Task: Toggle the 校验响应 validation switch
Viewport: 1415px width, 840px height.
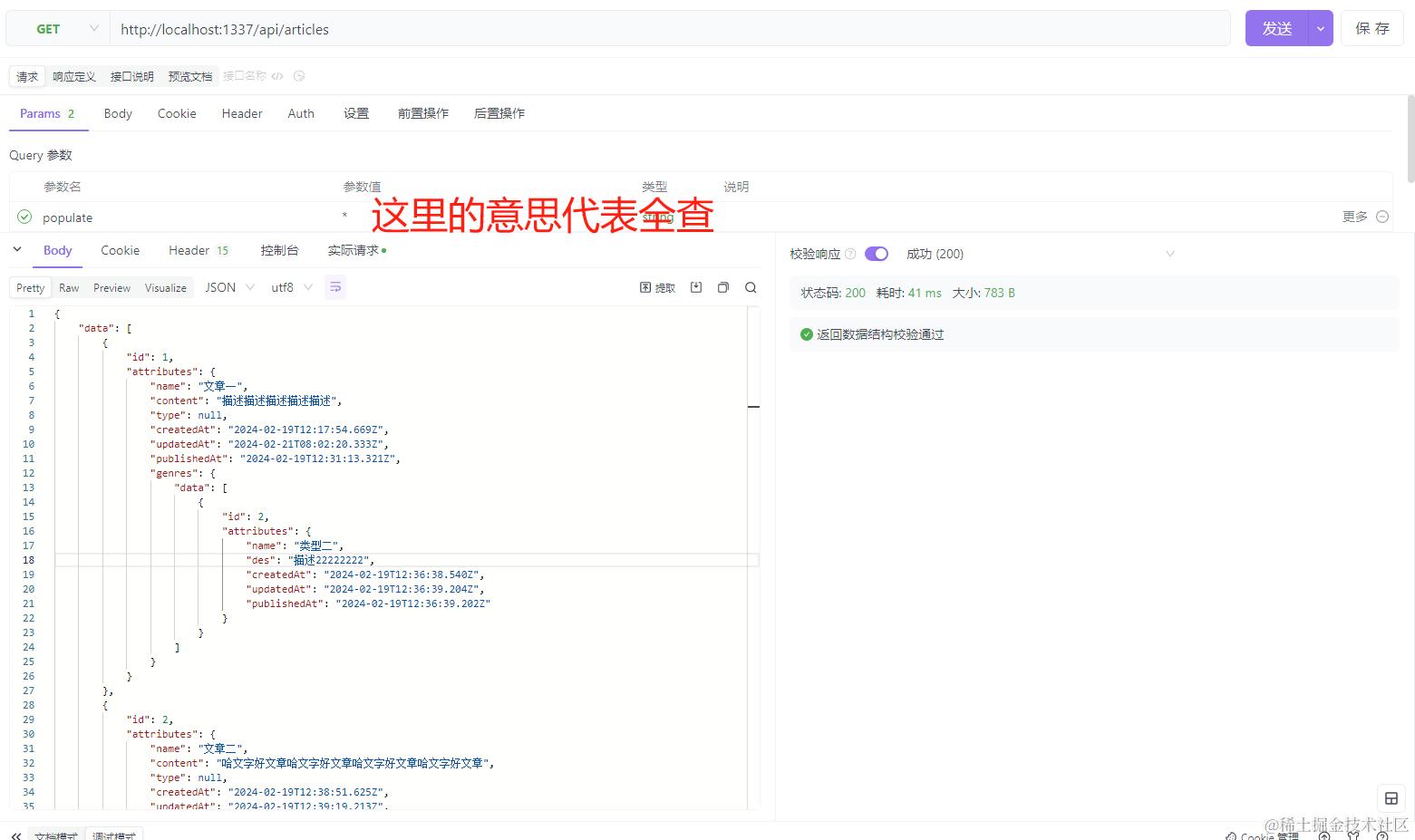Action: (877, 254)
